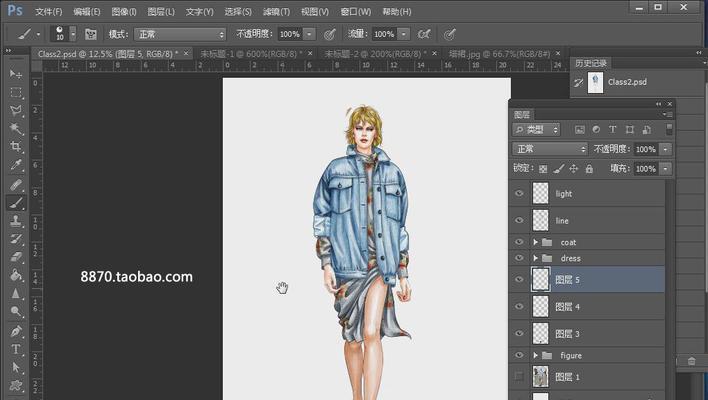The width and height of the screenshot is (708, 400).
Task: Open the brush preset picker arrow
Action: click(x=73, y=34)
